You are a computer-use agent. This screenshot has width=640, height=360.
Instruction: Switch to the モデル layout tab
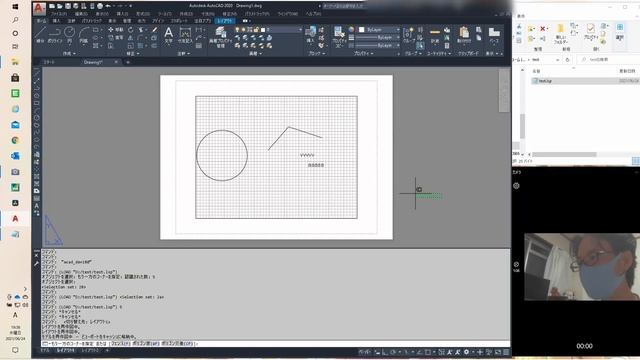click(x=45, y=351)
